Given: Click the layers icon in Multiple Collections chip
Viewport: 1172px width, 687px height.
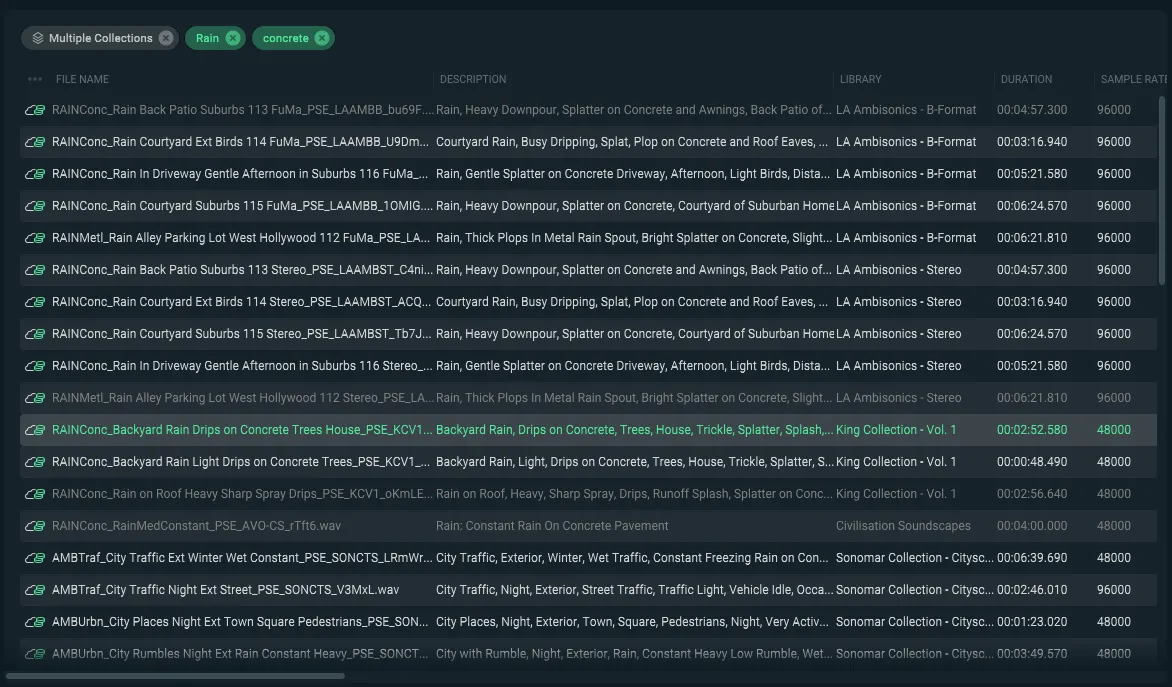Looking at the screenshot, I should [37, 38].
